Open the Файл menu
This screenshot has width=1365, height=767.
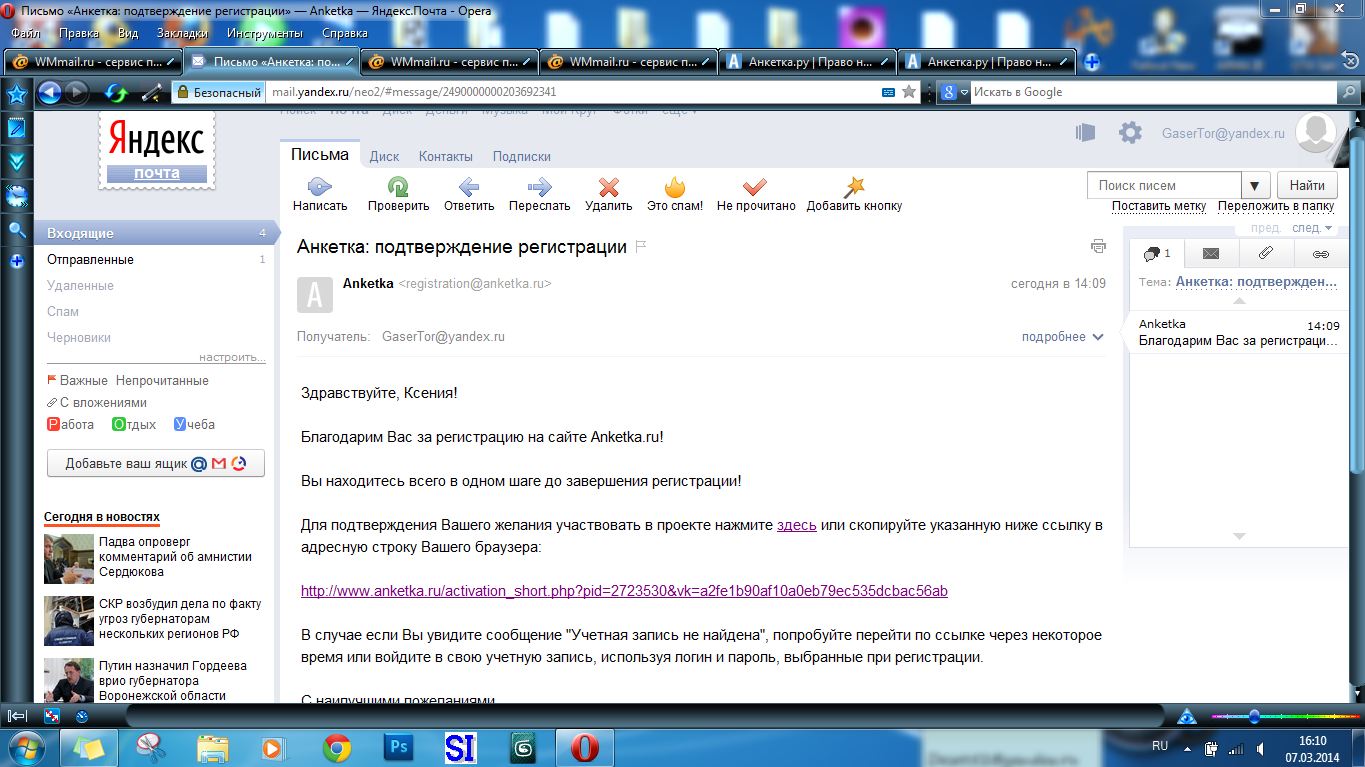tap(25, 32)
